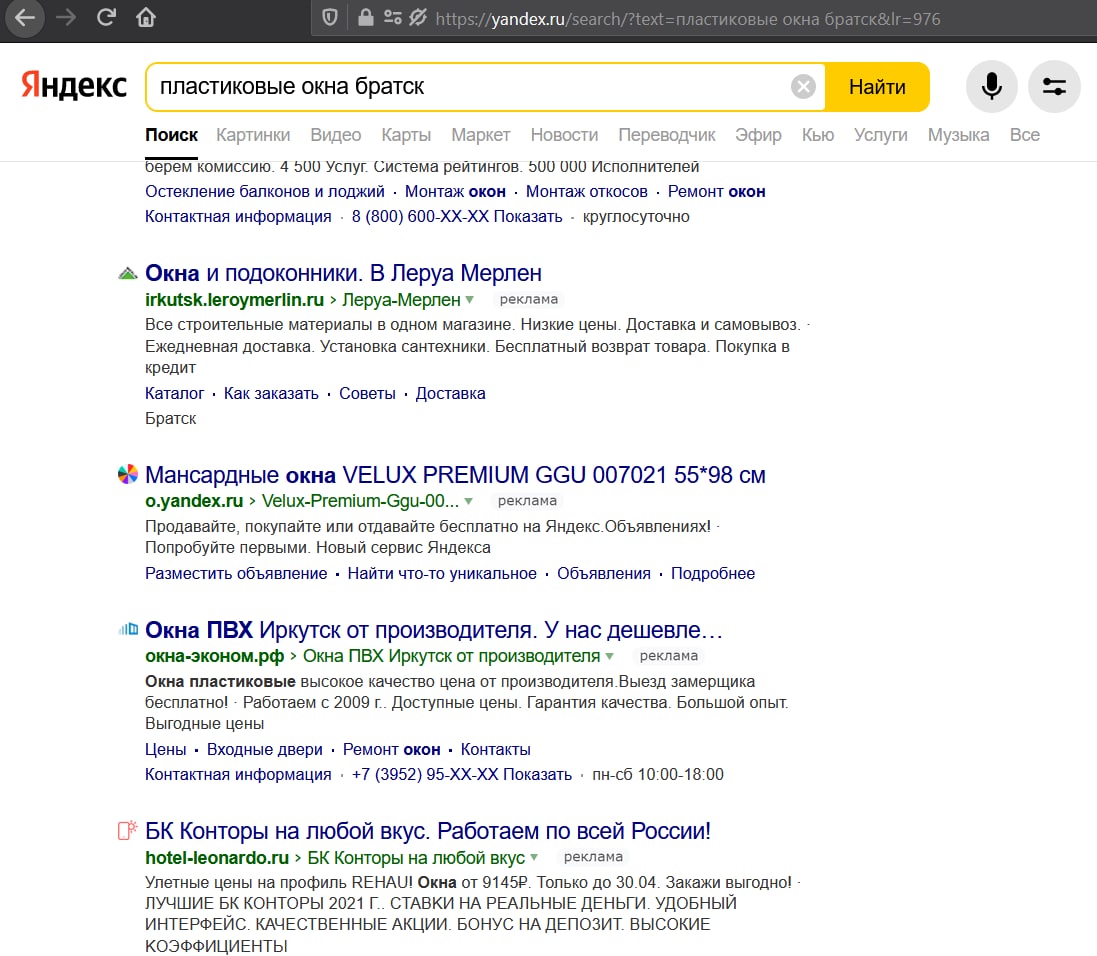Click the crossed-out autoplay permission icon
Screen dimensions: 1097x956
click(x=418, y=18)
